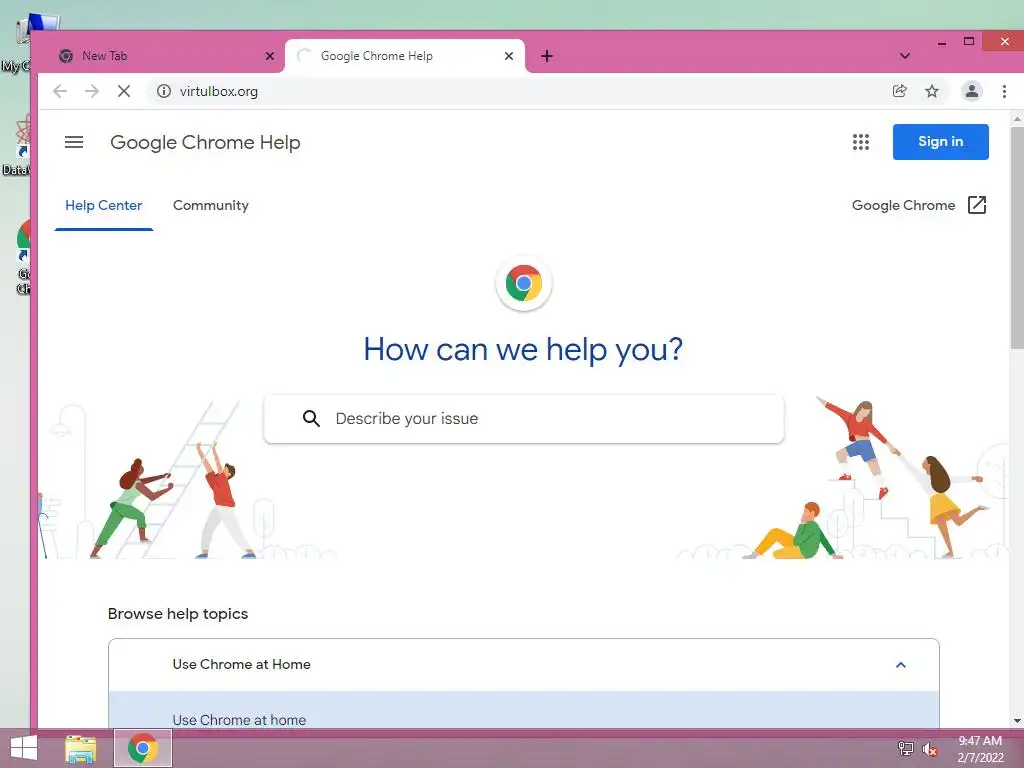The height and width of the screenshot is (768, 1024).
Task: Click the scrollbar down arrow
Action: 1017,722
